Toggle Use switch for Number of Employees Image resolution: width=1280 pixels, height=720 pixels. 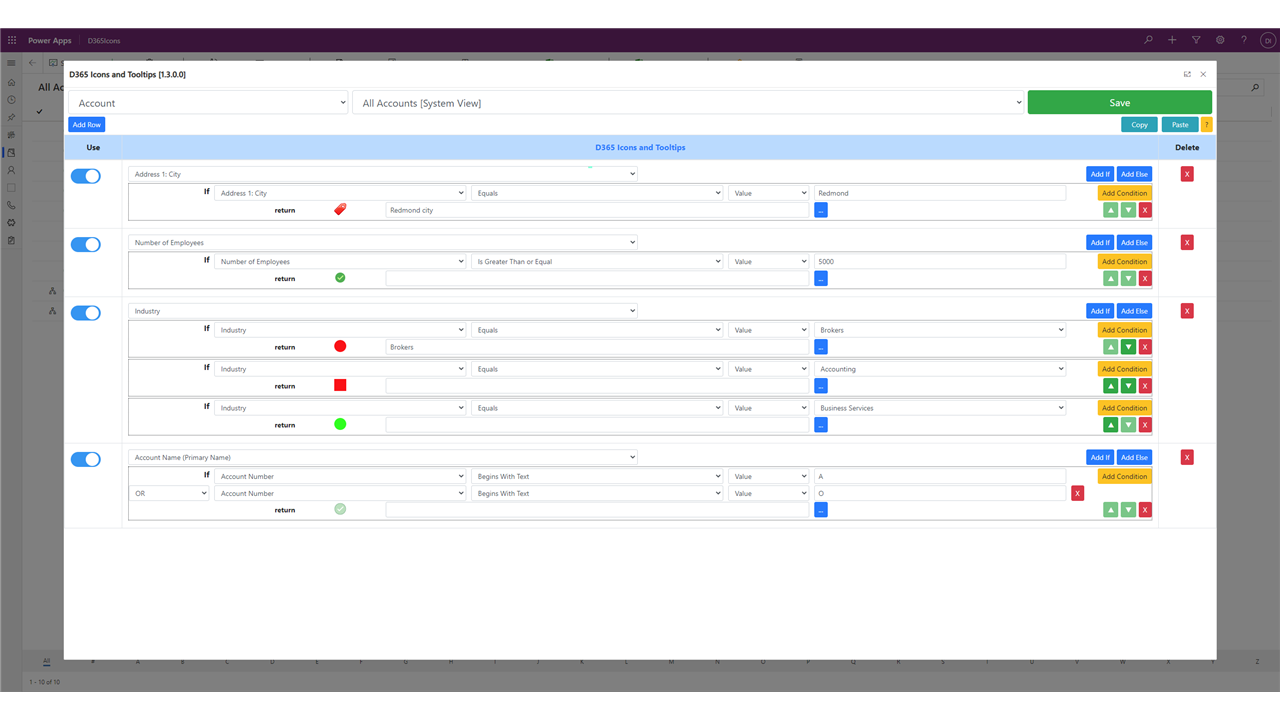pyautogui.click(x=85, y=244)
